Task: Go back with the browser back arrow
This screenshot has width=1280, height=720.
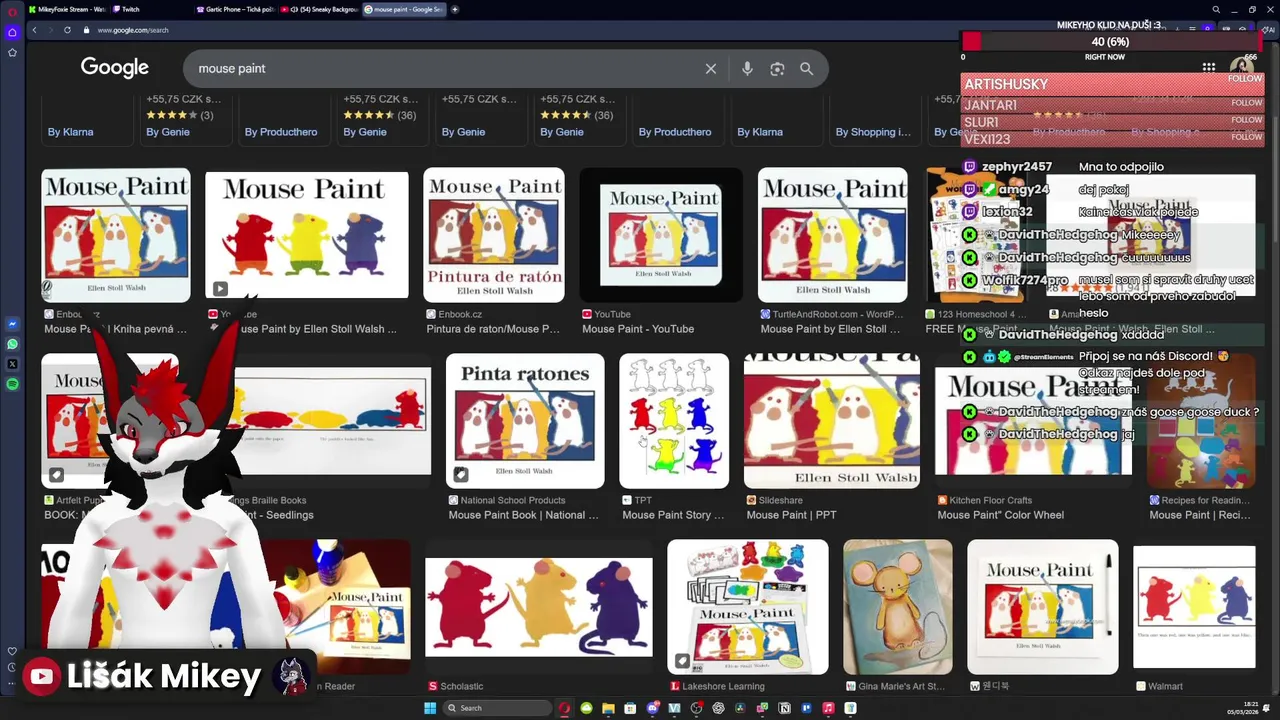Action: [35, 30]
